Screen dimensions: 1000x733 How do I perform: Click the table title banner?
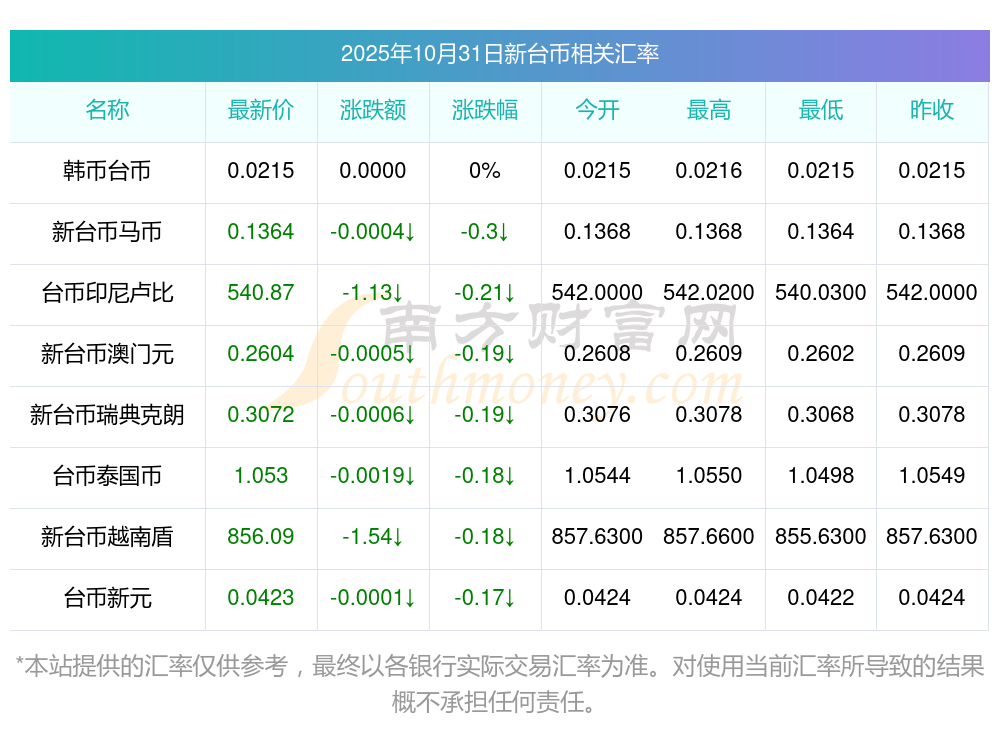tap(499, 54)
